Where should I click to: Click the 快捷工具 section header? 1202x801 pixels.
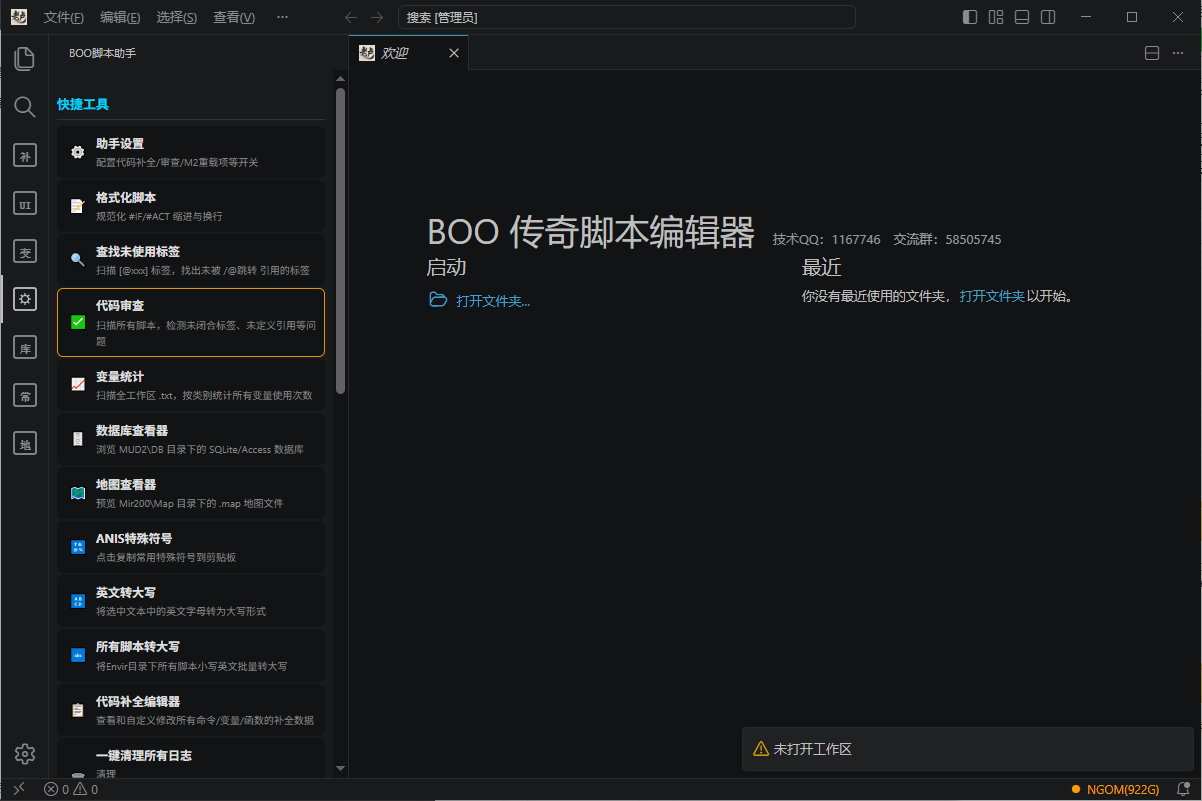[x=83, y=104]
